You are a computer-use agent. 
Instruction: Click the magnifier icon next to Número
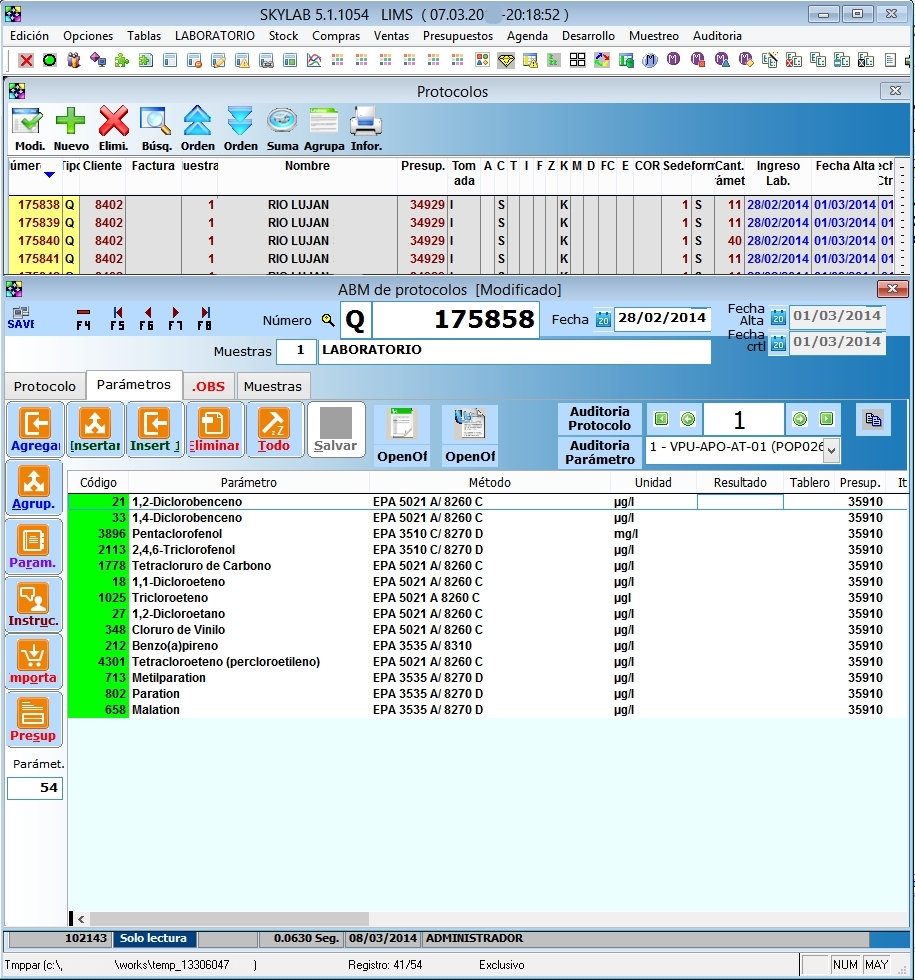point(328,321)
